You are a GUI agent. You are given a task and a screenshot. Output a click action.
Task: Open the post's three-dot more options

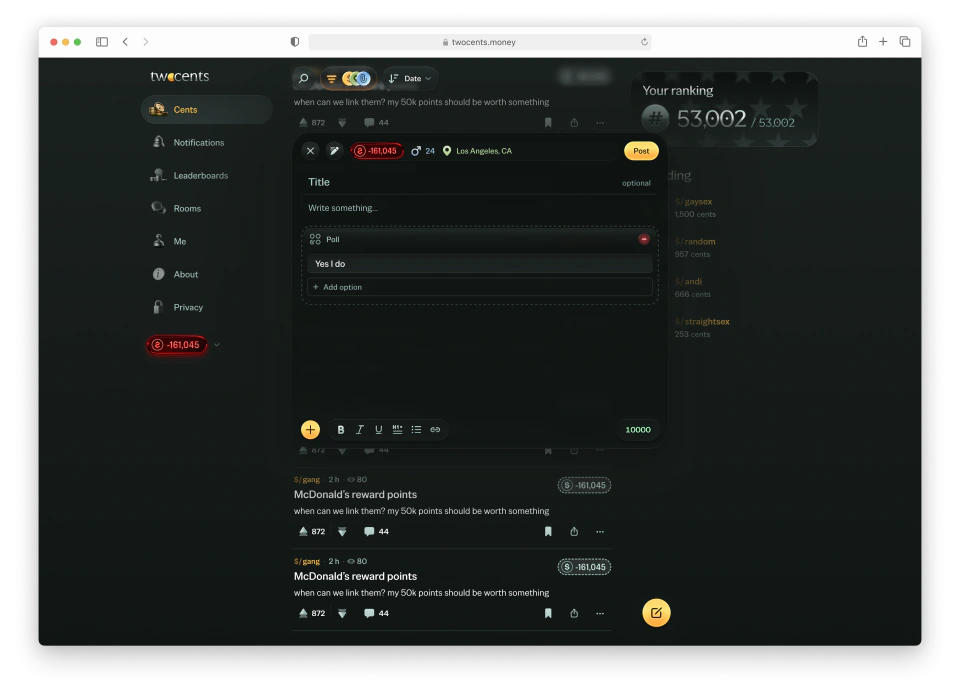point(599,531)
